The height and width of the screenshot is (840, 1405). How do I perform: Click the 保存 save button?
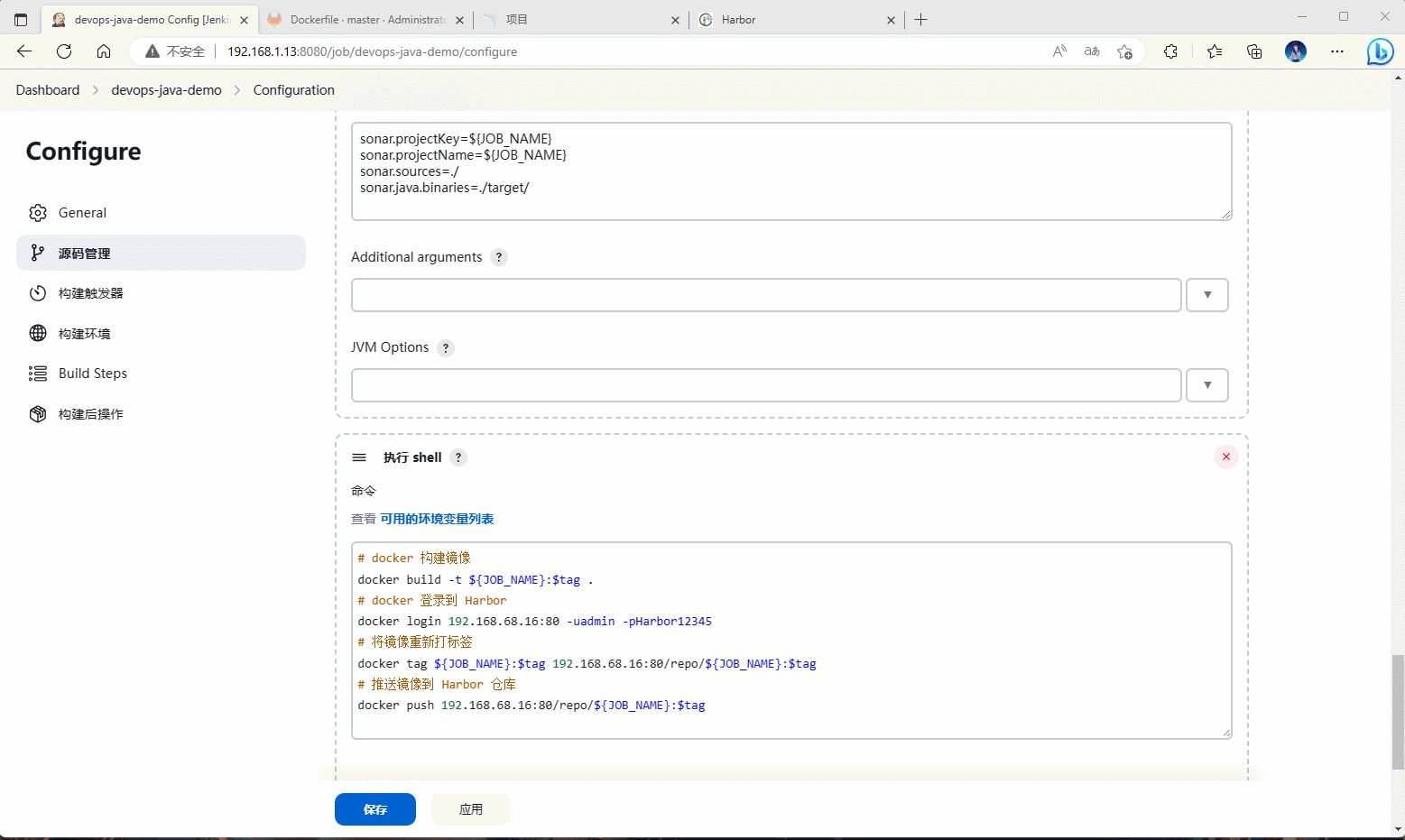pos(375,809)
